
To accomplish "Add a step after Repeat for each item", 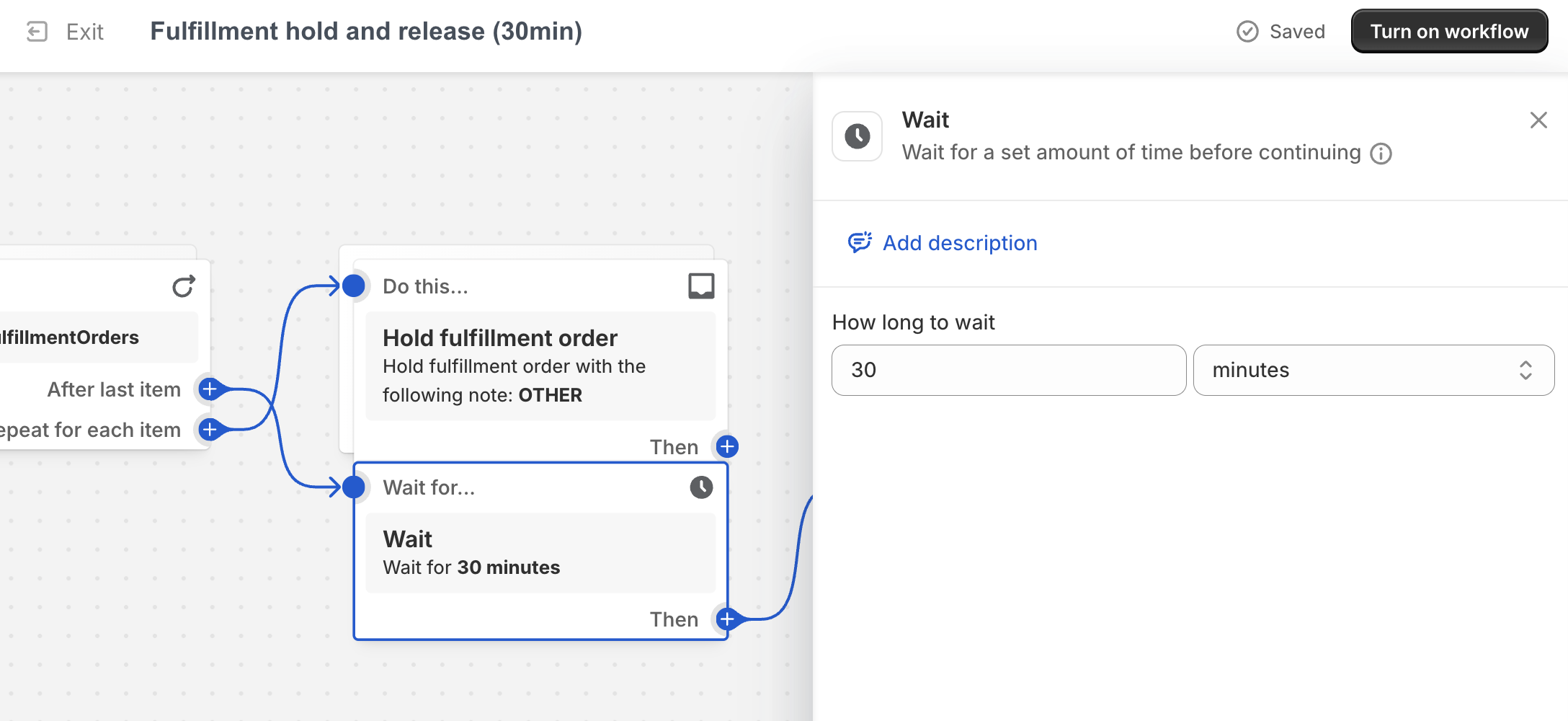I will (x=210, y=430).
